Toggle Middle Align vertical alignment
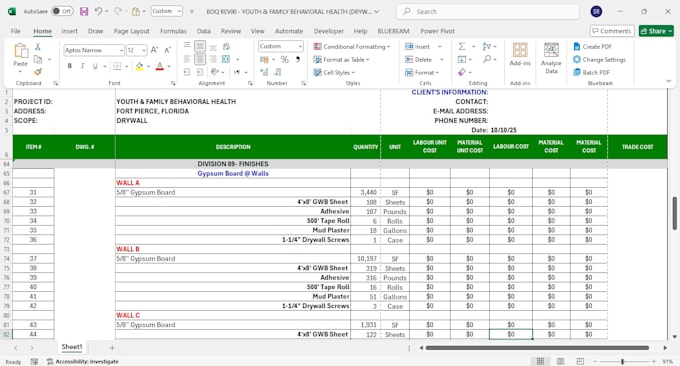 tap(200, 46)
